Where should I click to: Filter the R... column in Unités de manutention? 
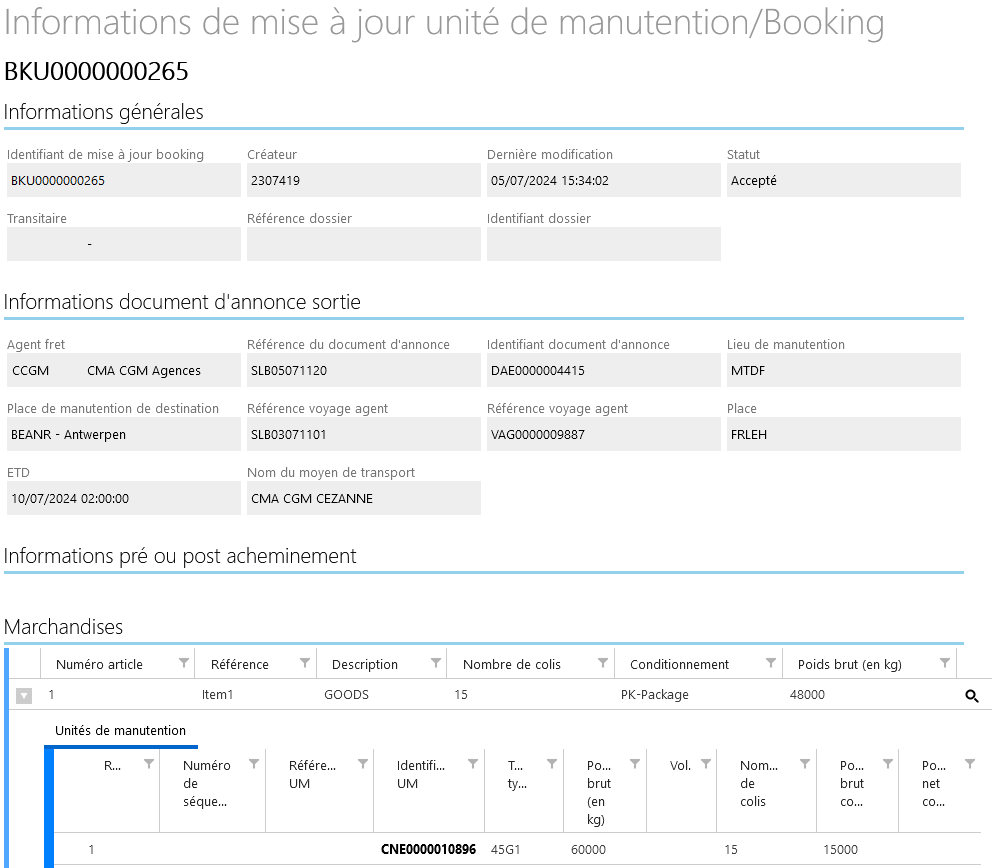click(149, 764)
